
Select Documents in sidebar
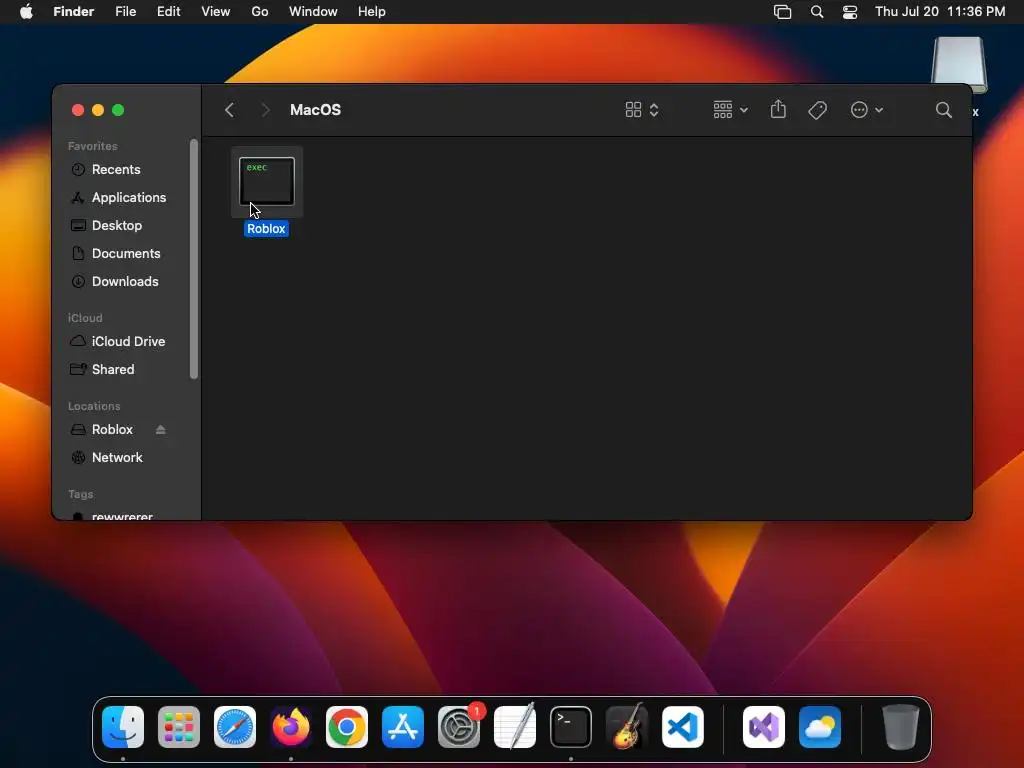[x=125, y=253]
